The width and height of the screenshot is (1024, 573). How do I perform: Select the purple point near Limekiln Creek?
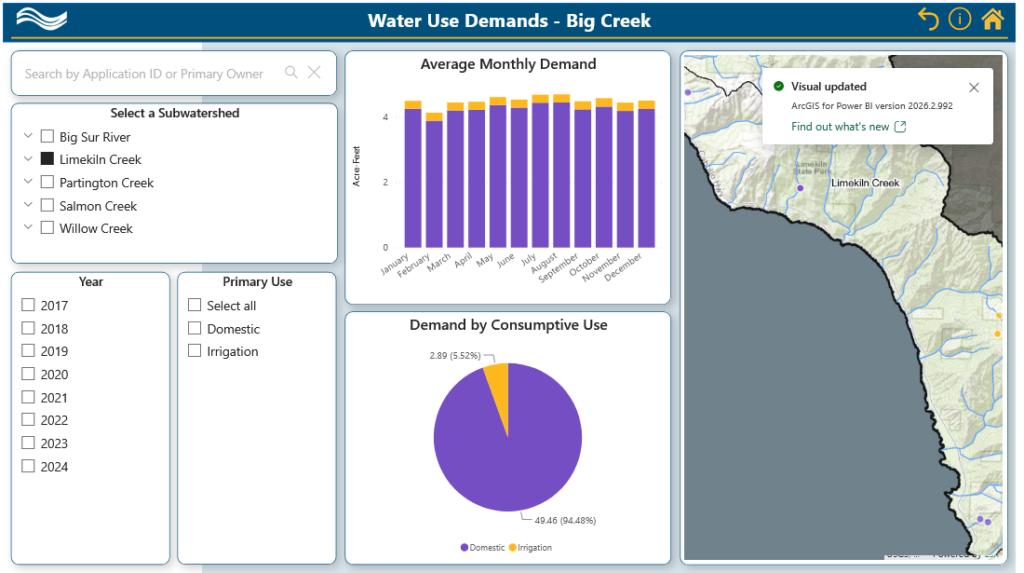pyautogui.click(x=800, y=188)
